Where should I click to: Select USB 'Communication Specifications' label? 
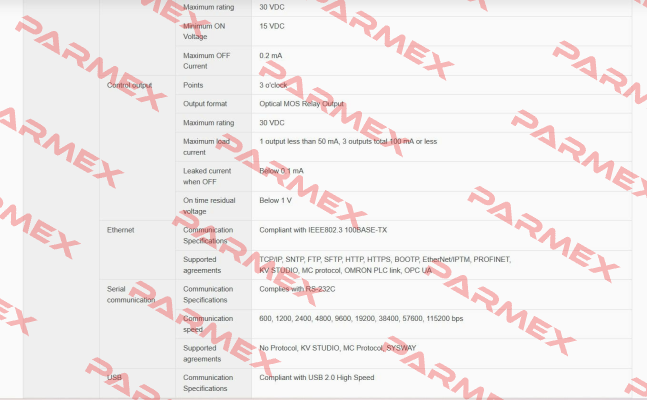click(x=208, y=383)
